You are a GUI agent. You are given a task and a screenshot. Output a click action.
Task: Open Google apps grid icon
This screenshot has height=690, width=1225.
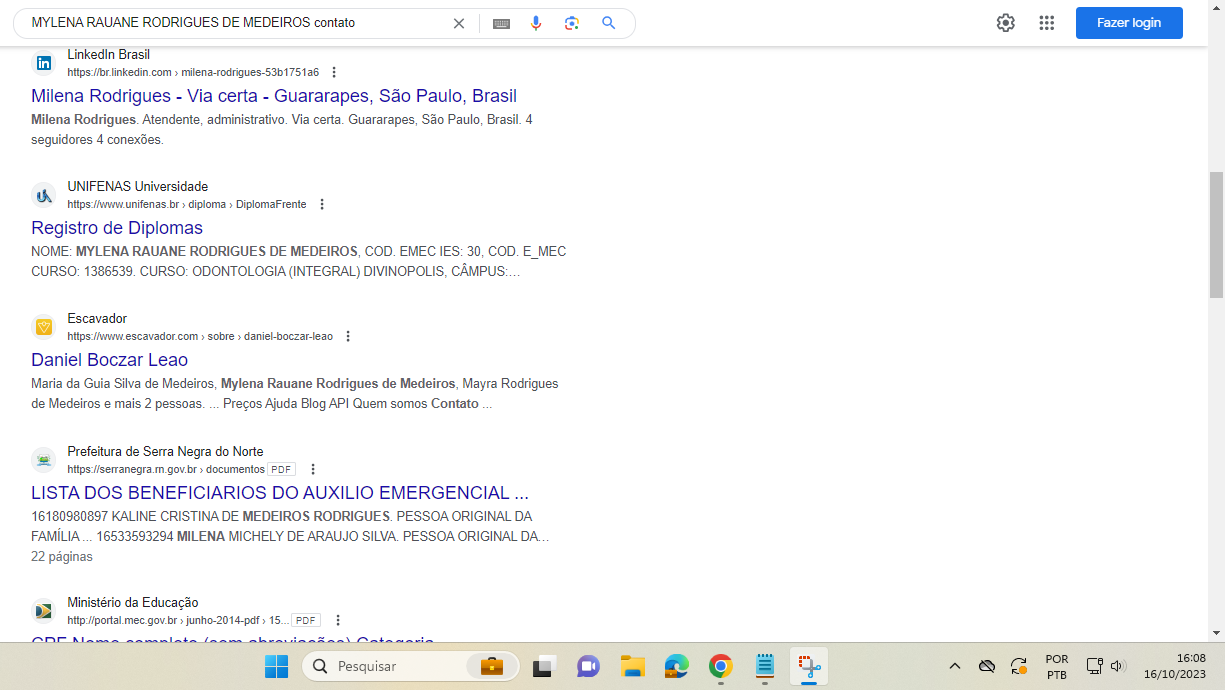click(1047, 23)
